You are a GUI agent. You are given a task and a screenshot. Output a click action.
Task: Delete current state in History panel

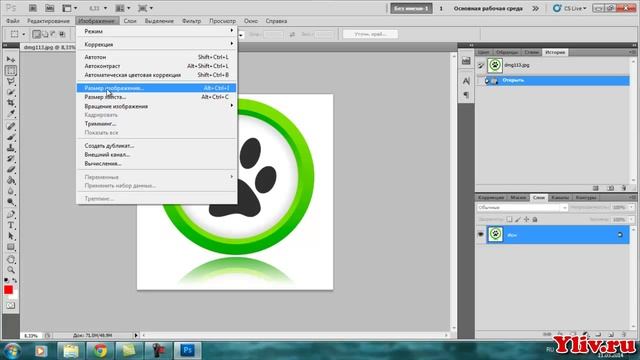(623, 188)
